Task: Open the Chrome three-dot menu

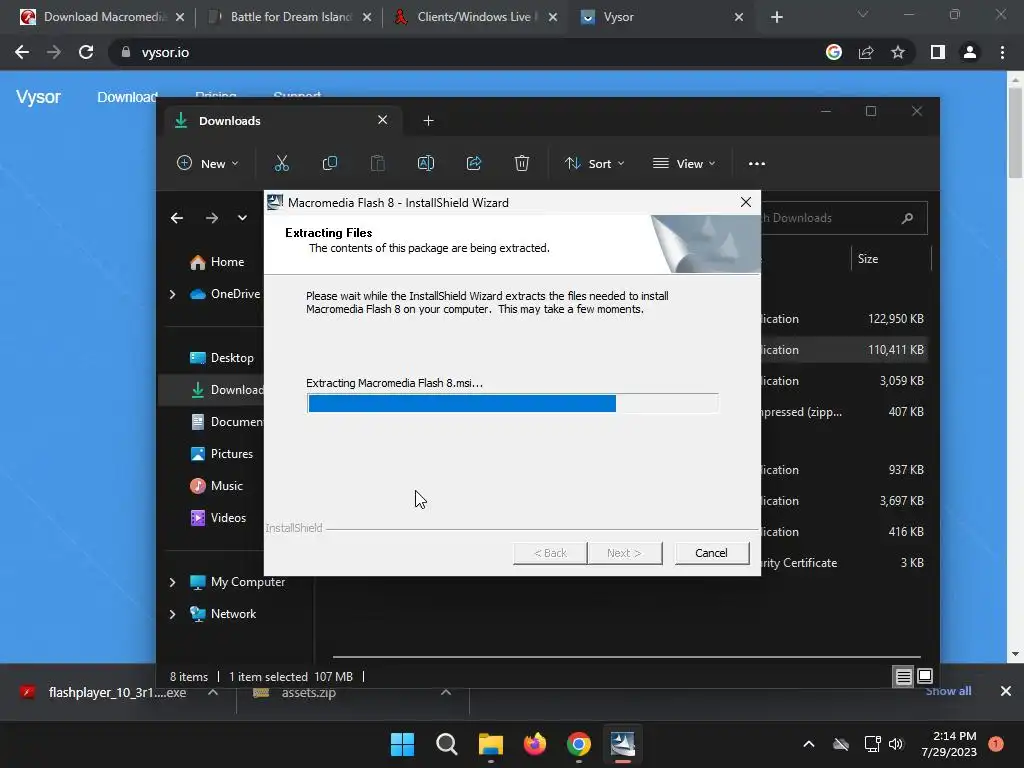Action: [x=1002, y=52]
